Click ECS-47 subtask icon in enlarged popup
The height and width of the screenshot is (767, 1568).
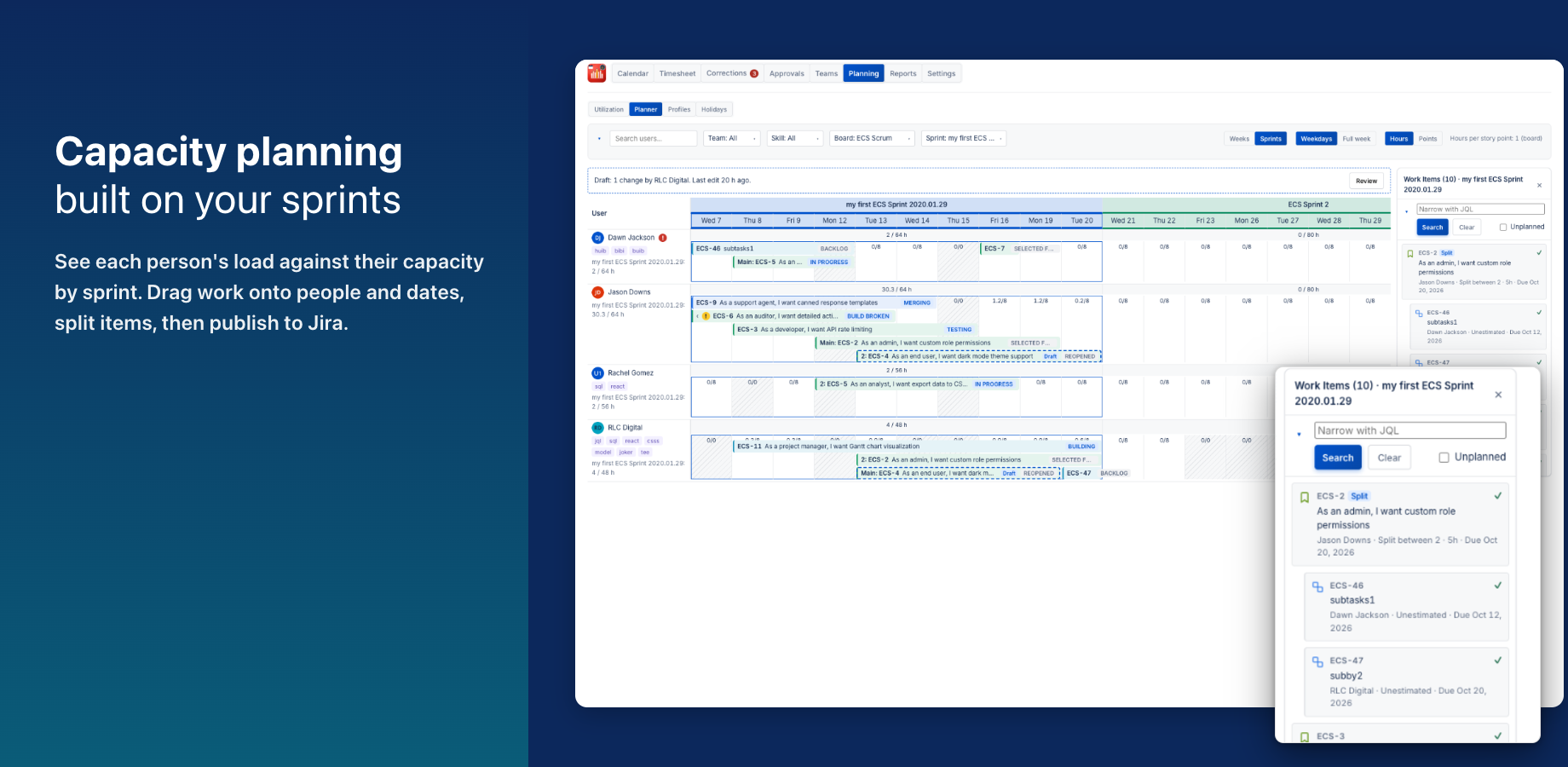pos(1317,662)
